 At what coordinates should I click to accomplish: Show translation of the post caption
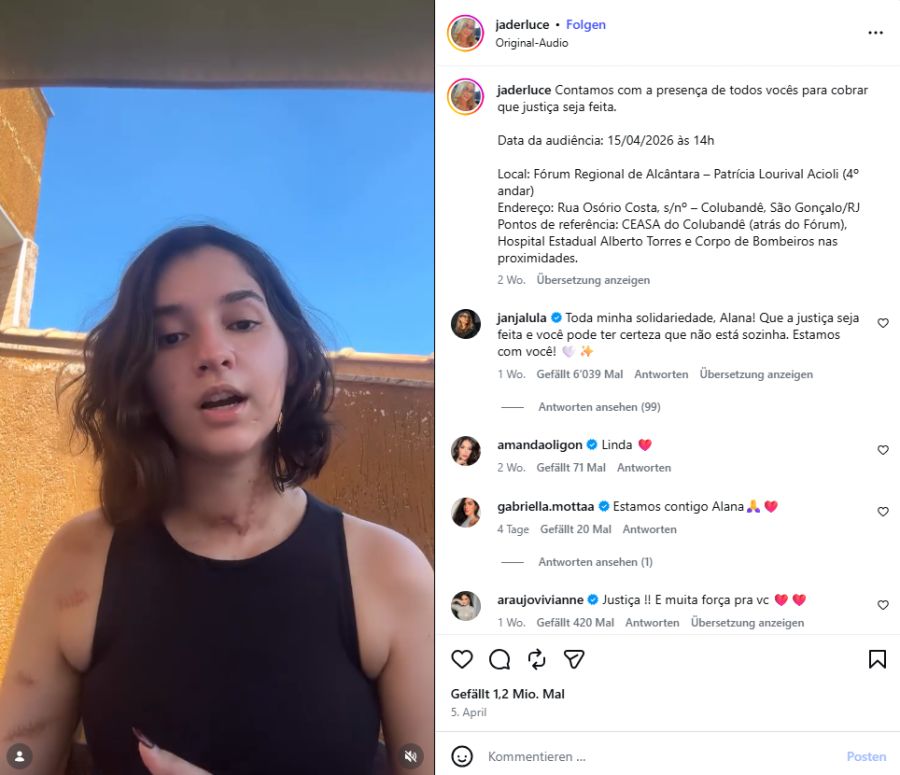(593, 280)
